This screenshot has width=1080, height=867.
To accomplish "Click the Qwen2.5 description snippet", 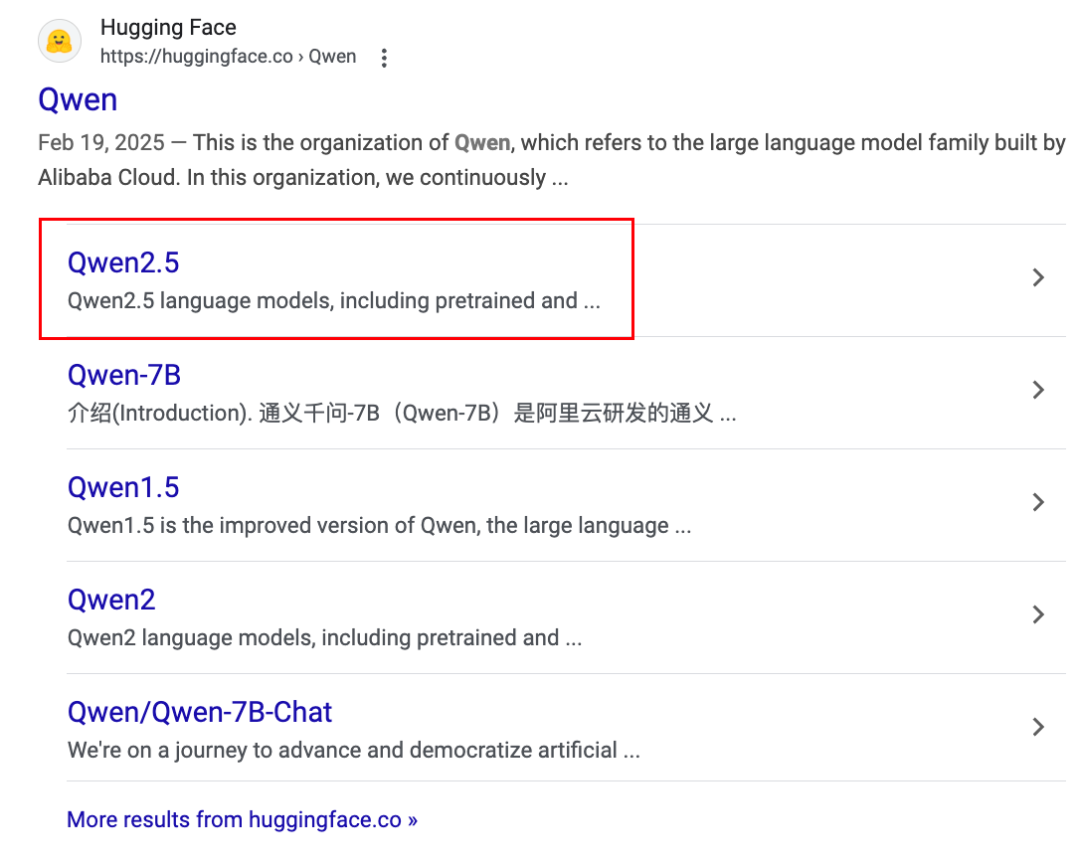I will pos(334,301).
